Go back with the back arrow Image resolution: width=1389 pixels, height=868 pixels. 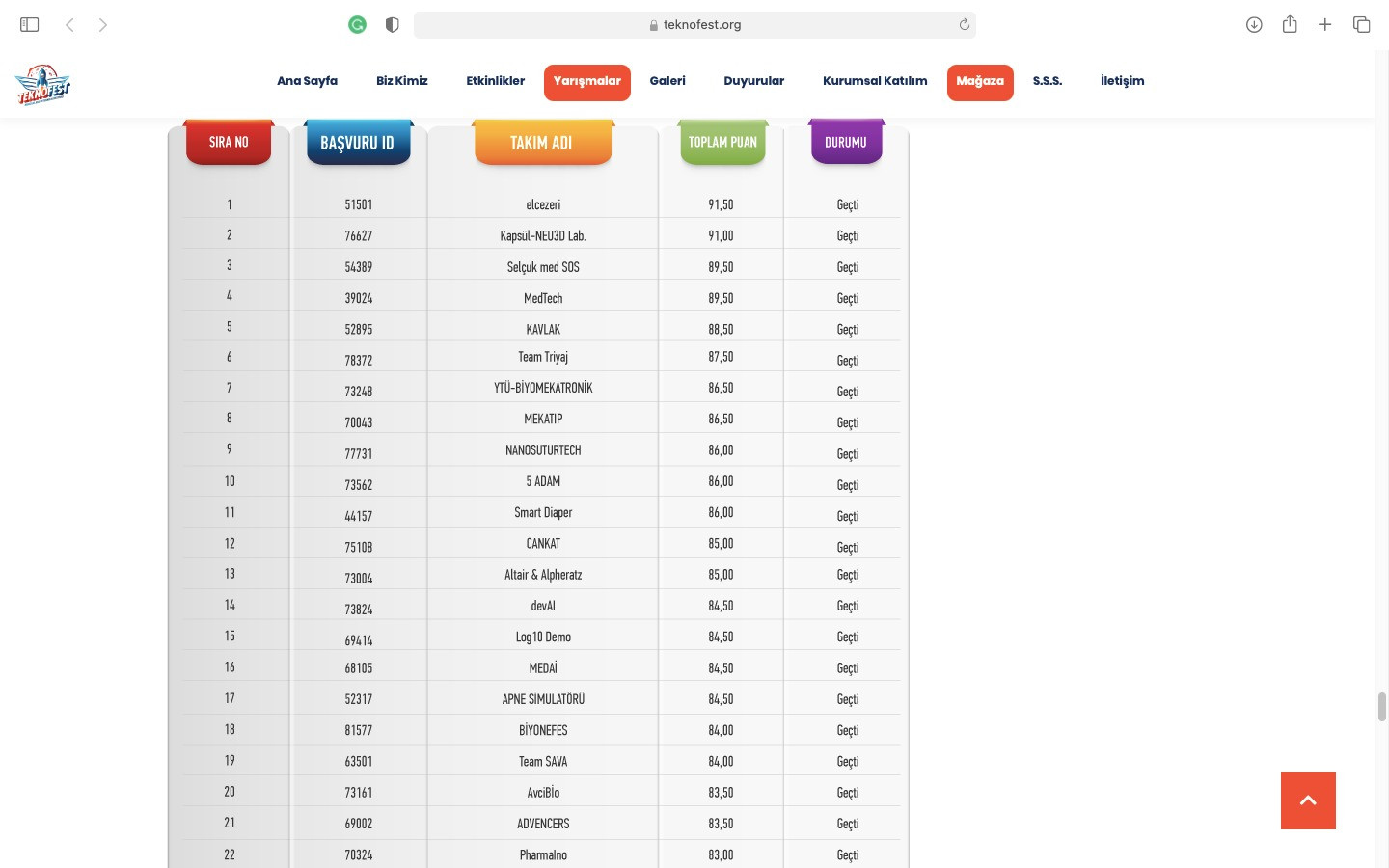69,24
